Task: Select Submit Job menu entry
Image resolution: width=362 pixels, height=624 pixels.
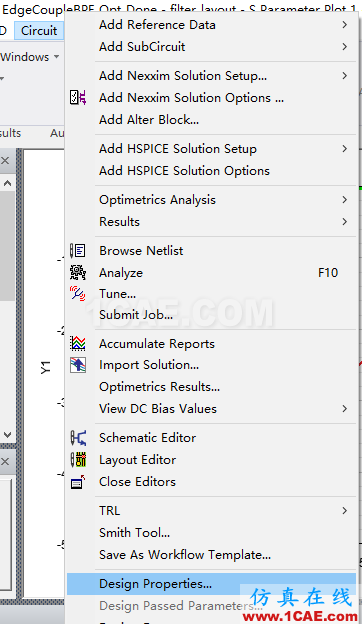Action: (136, 315)
